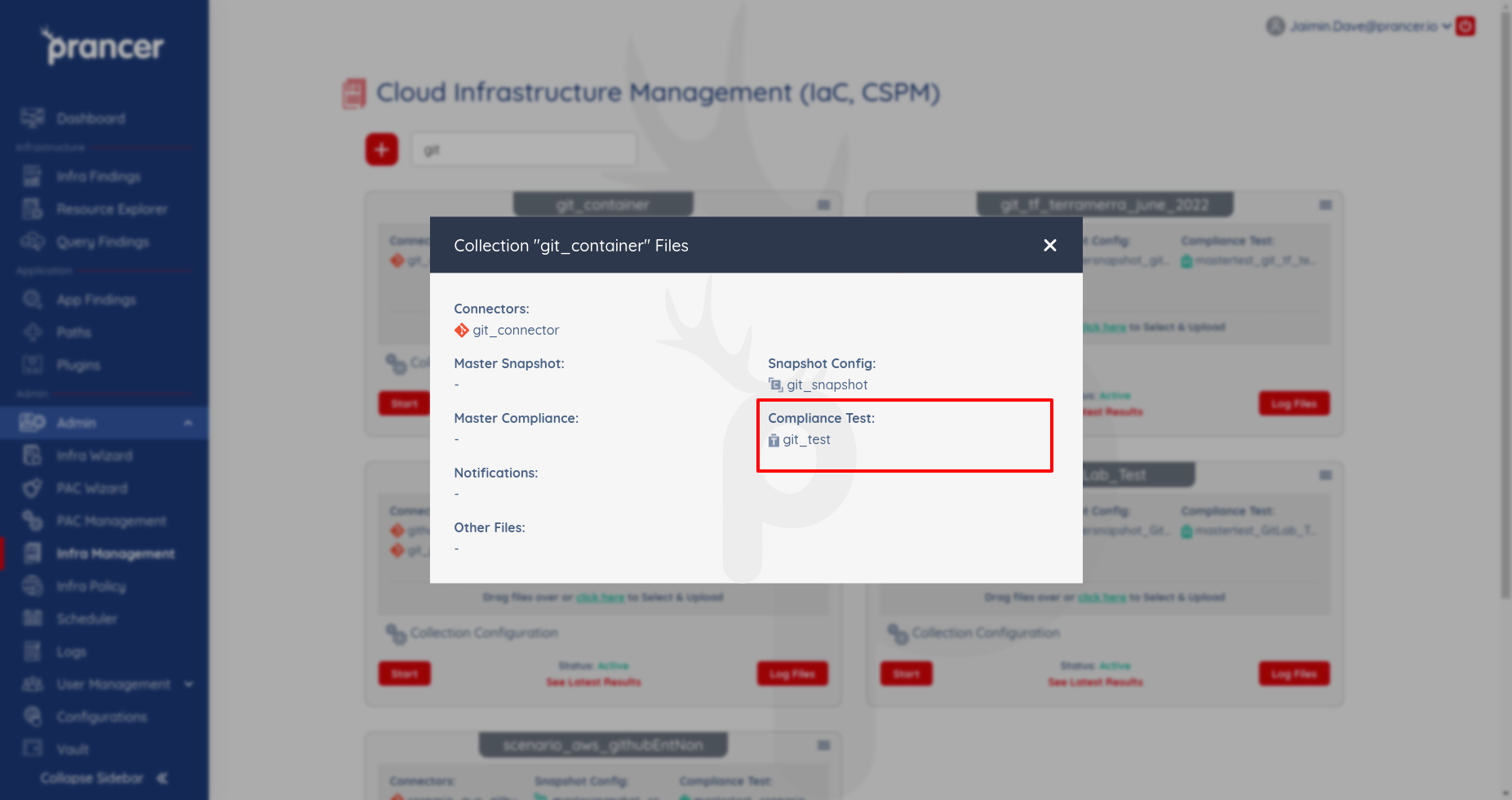Open the git_test compliance test file
The image size is (1512, 800).
806,439
